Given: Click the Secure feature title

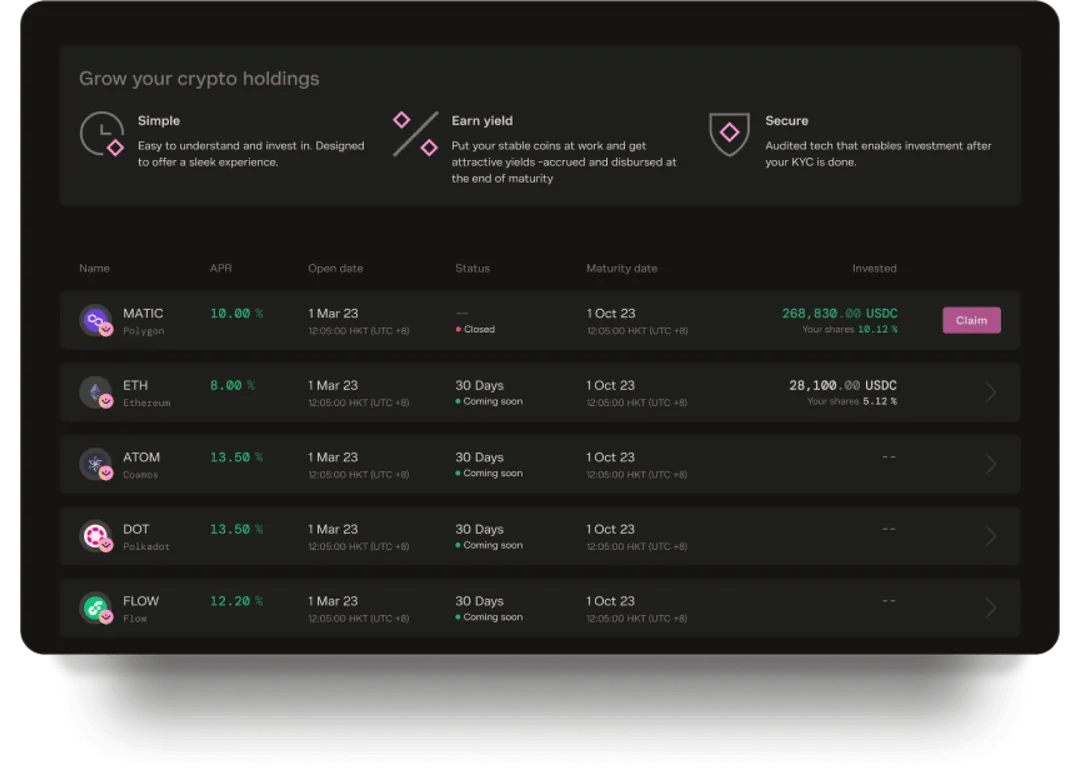Looking at the screenshot, I should (787, 121).
